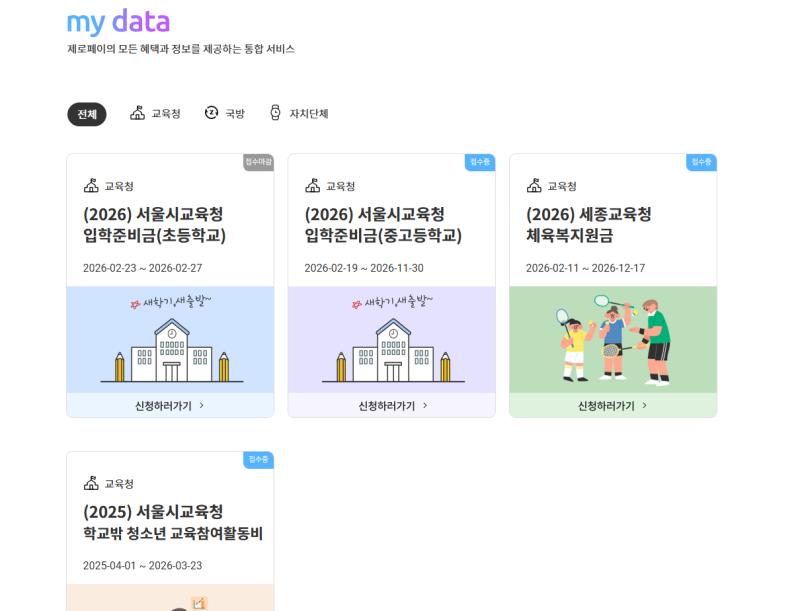800x611 pixels.
Task: Click the school icon in 교육청 tab
Action: pos(137,113)
